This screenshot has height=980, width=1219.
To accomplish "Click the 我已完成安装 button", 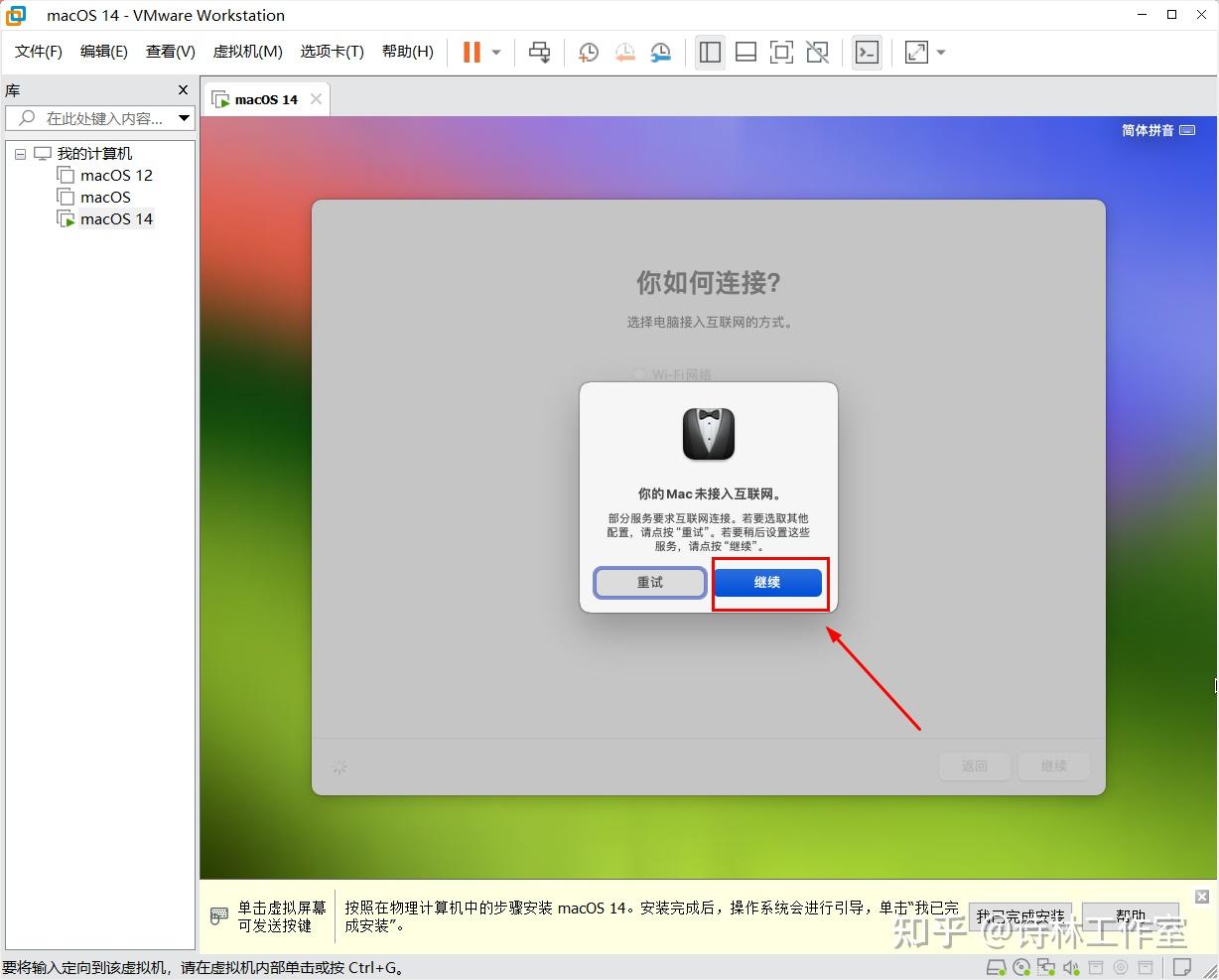I will click(x=1020, y=917).
